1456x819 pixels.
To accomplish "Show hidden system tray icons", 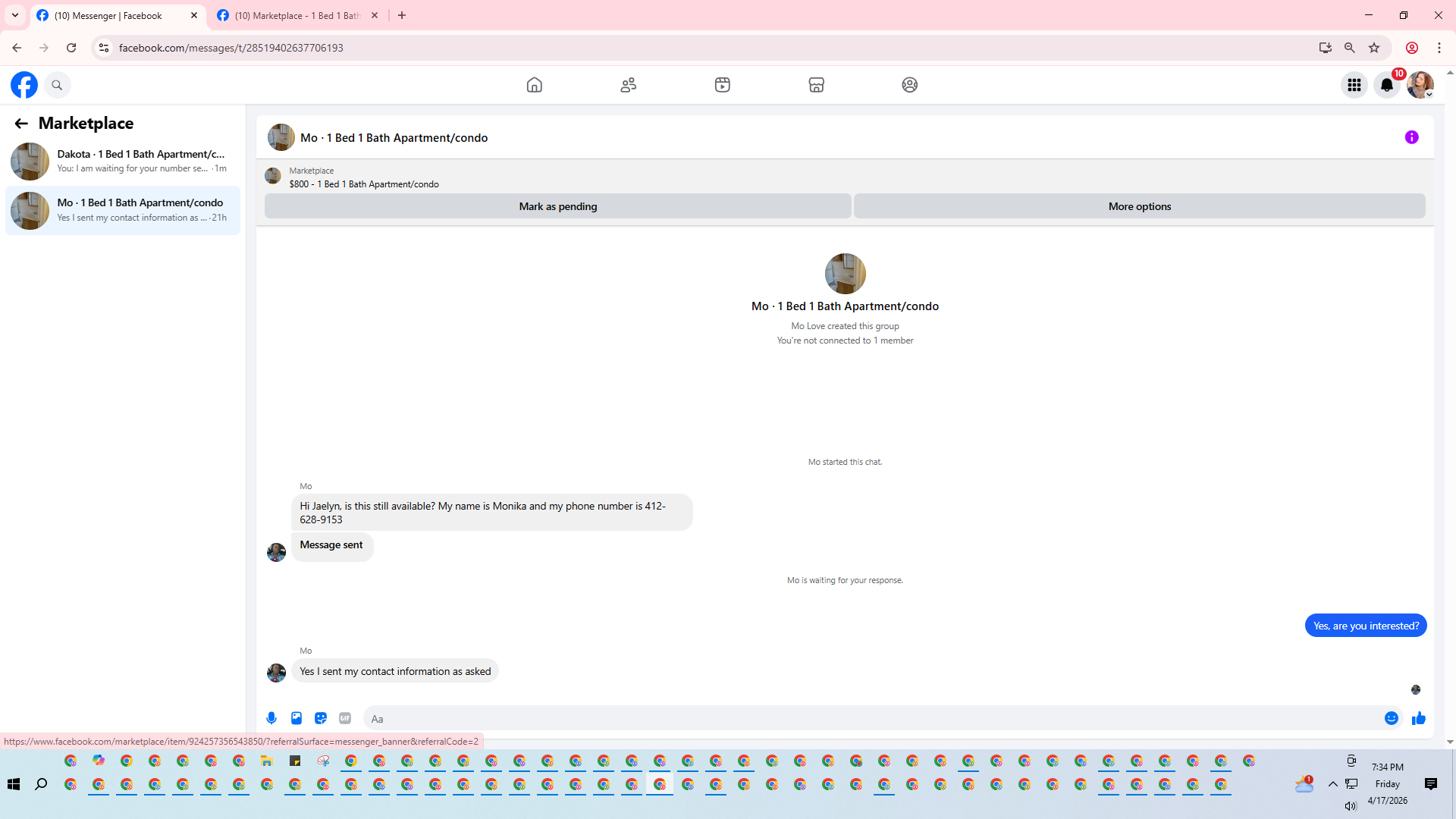I will pos(1332,784).
